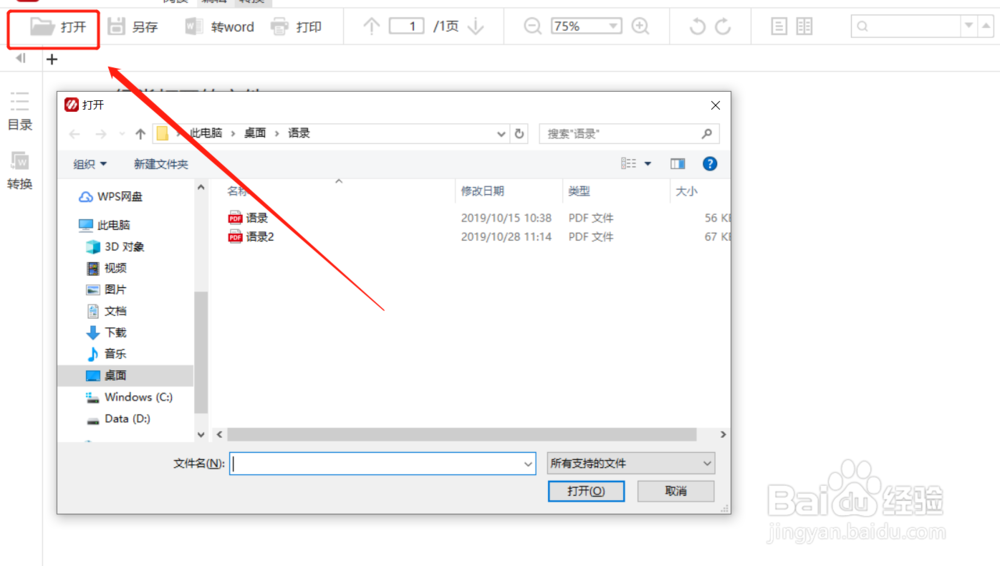1000x566 pixels.
Task: Add a new tab with plus icon
Action: (52, 59)
